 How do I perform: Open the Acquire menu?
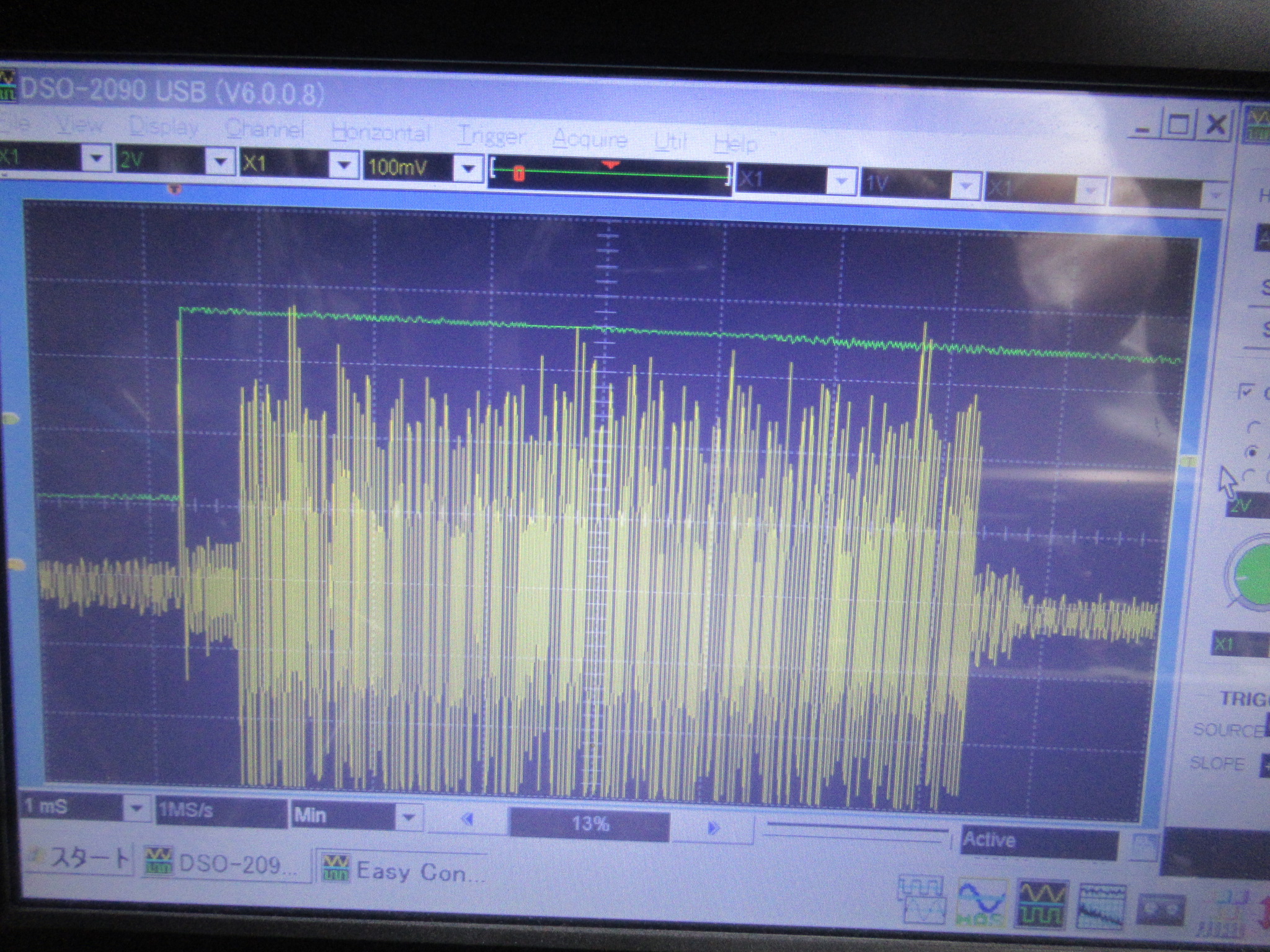coord(589,139)
